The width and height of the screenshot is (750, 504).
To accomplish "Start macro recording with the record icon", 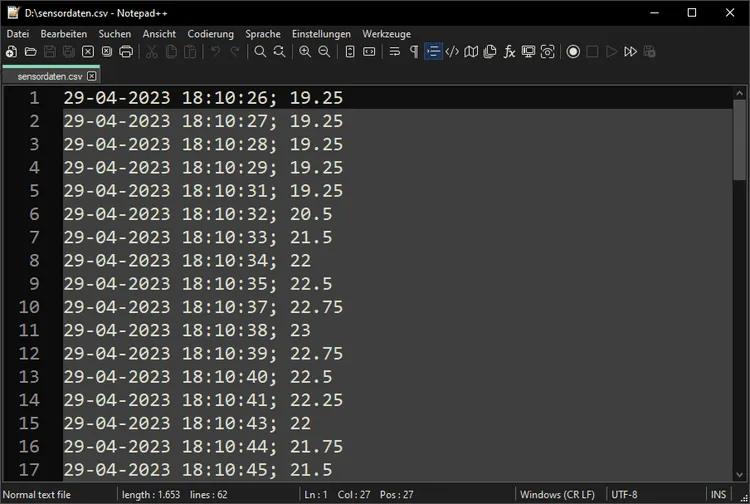I will click(x=573, y=52).
